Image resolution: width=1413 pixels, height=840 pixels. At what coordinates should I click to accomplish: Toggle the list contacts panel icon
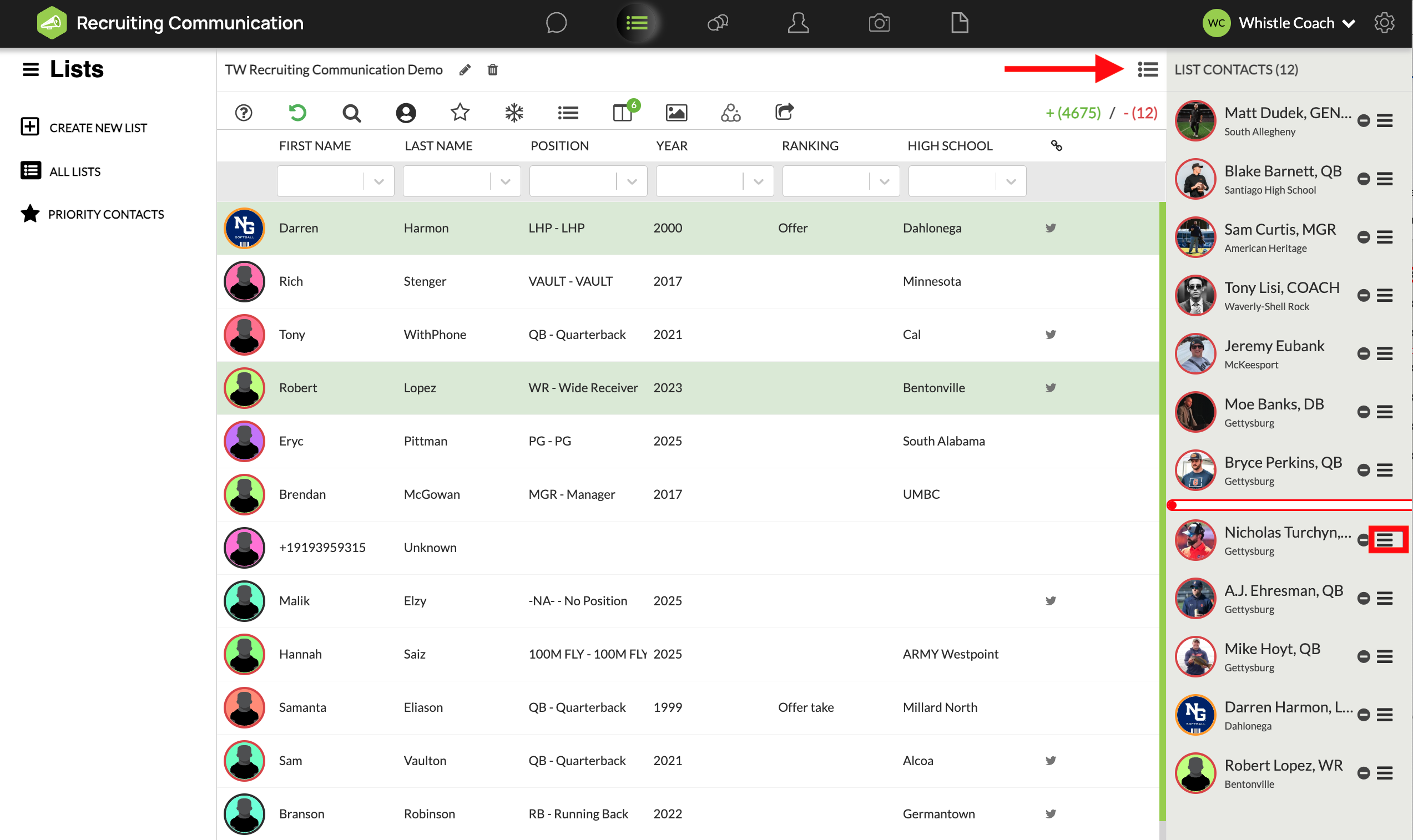(x=1148, y=69)
